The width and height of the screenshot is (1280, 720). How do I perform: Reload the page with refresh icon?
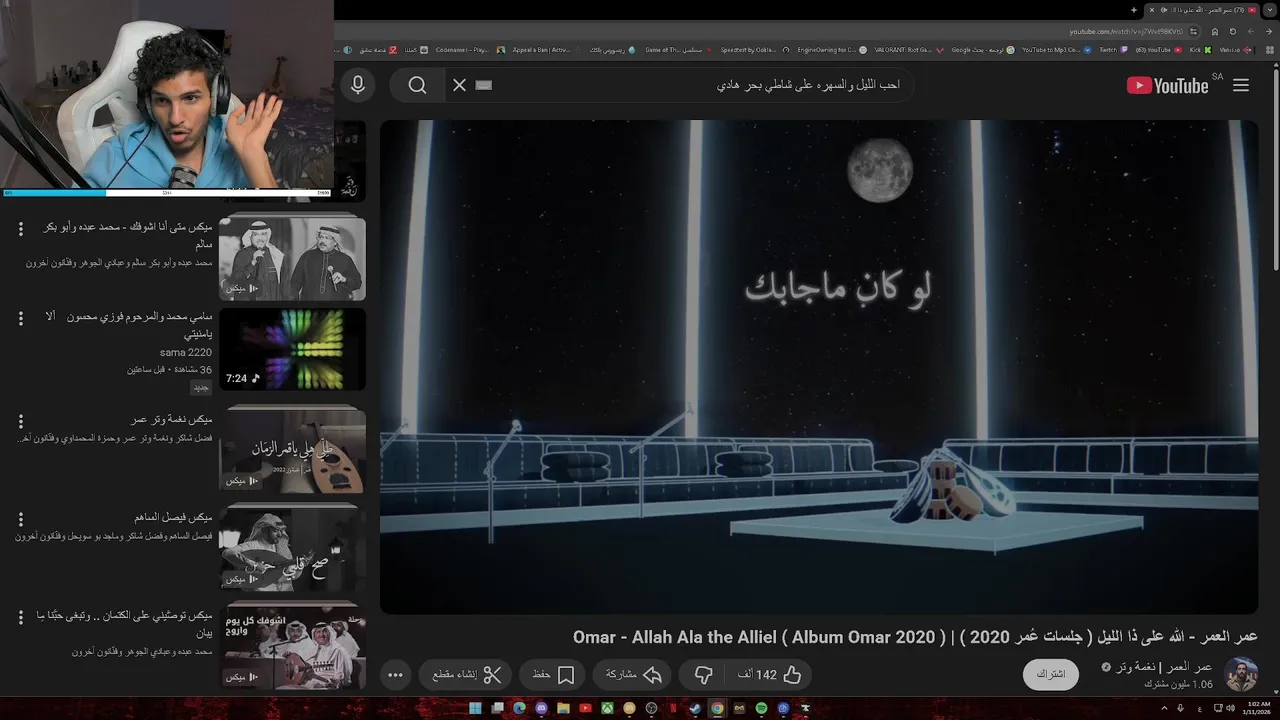tap(1232, 31)
